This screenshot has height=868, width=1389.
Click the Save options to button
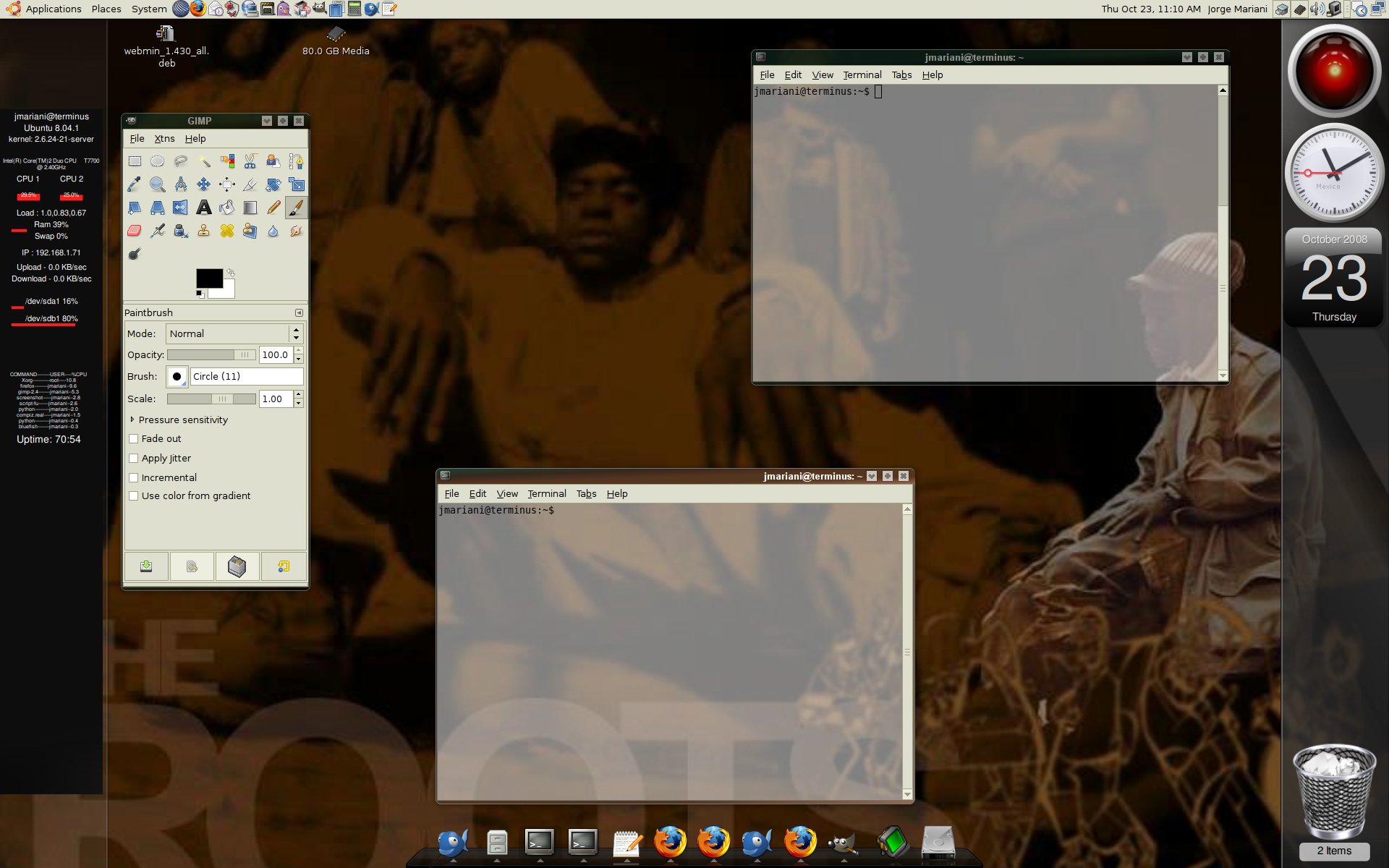(146, 566)
